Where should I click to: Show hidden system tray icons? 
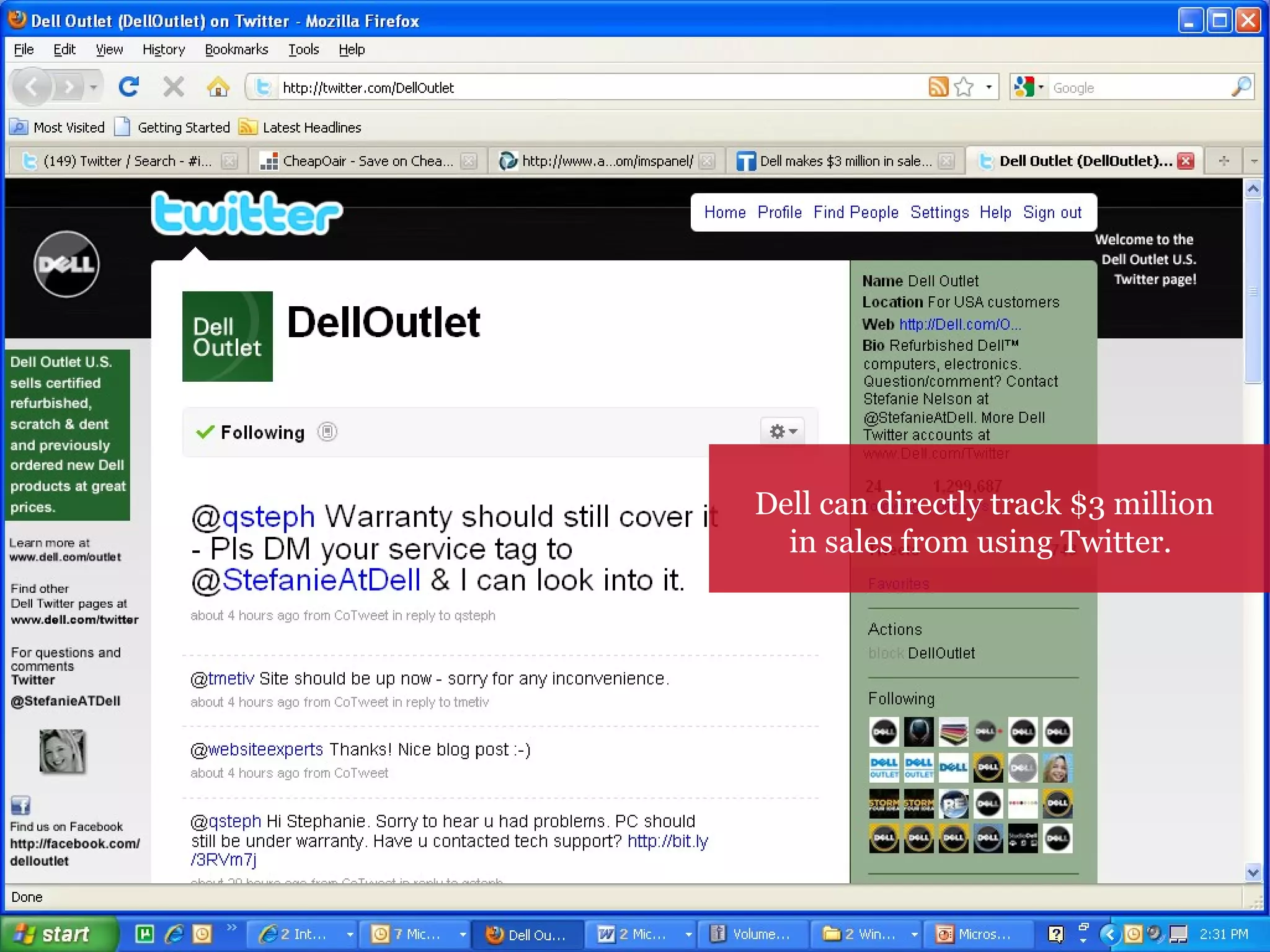coord(1110,934)
